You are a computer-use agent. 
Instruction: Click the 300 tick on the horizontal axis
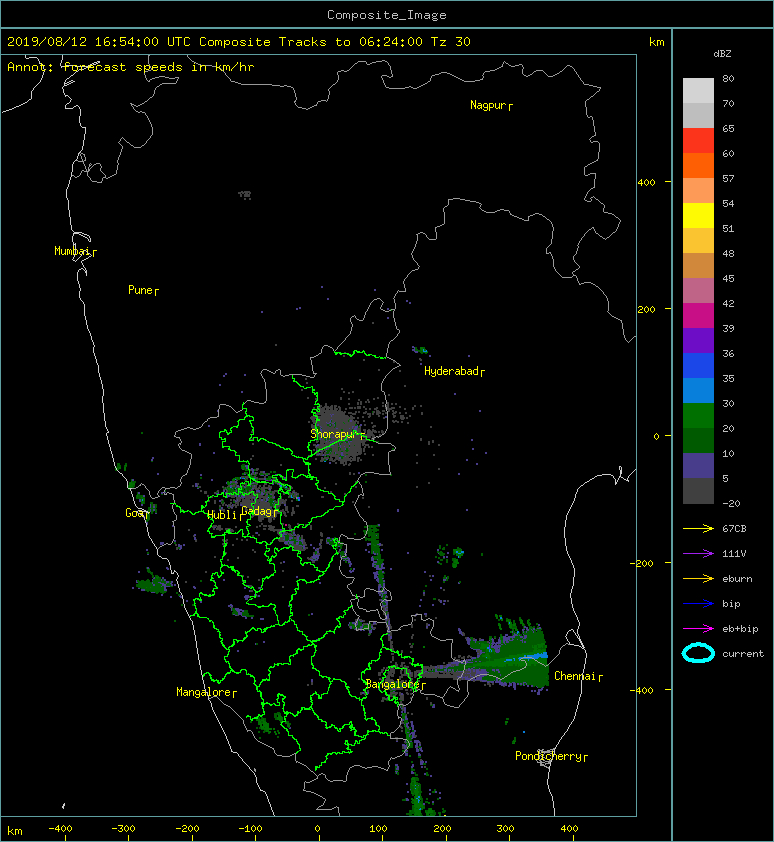pyautogui.click(x=505, y=829)
